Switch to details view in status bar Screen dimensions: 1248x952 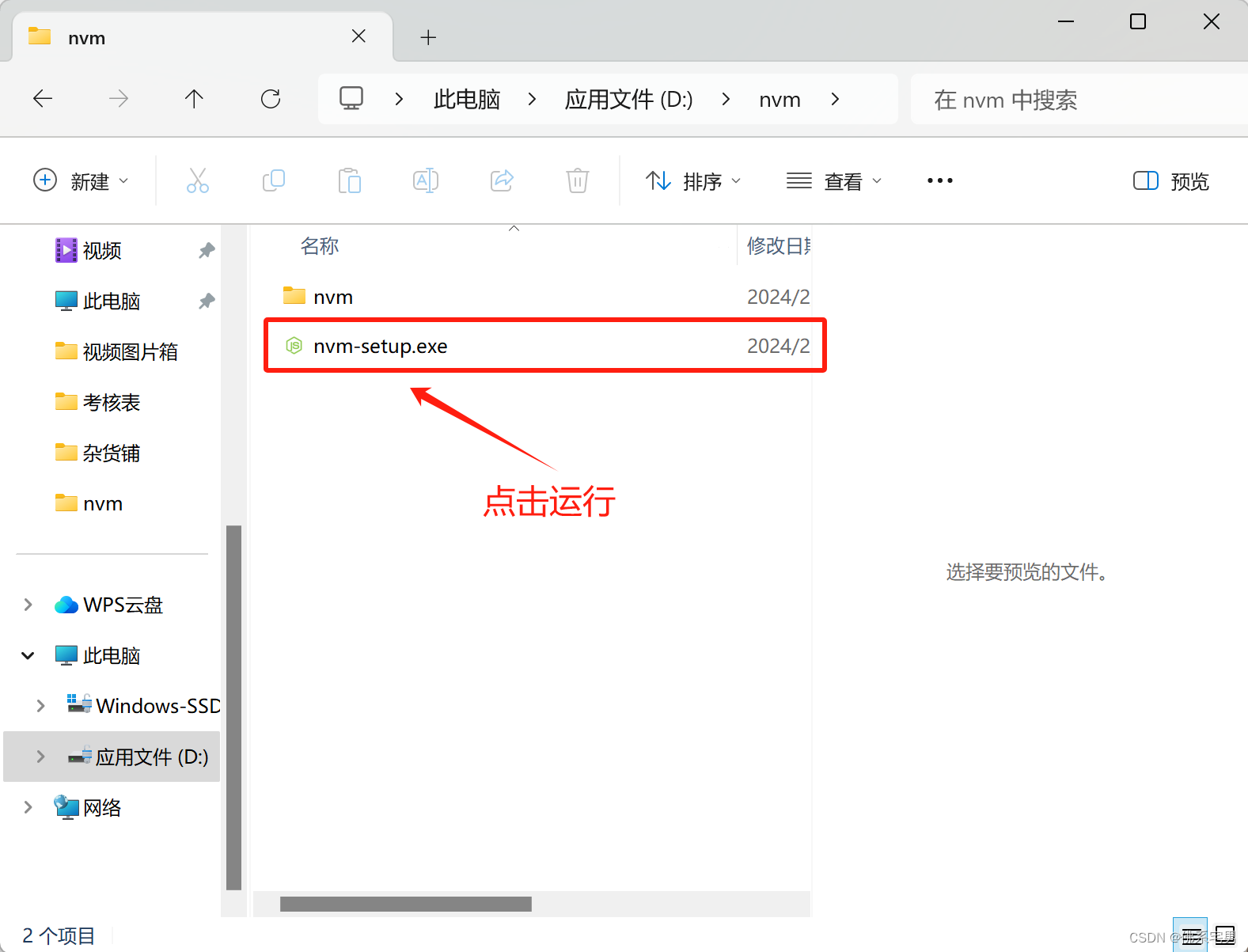tap(1190, 935)
